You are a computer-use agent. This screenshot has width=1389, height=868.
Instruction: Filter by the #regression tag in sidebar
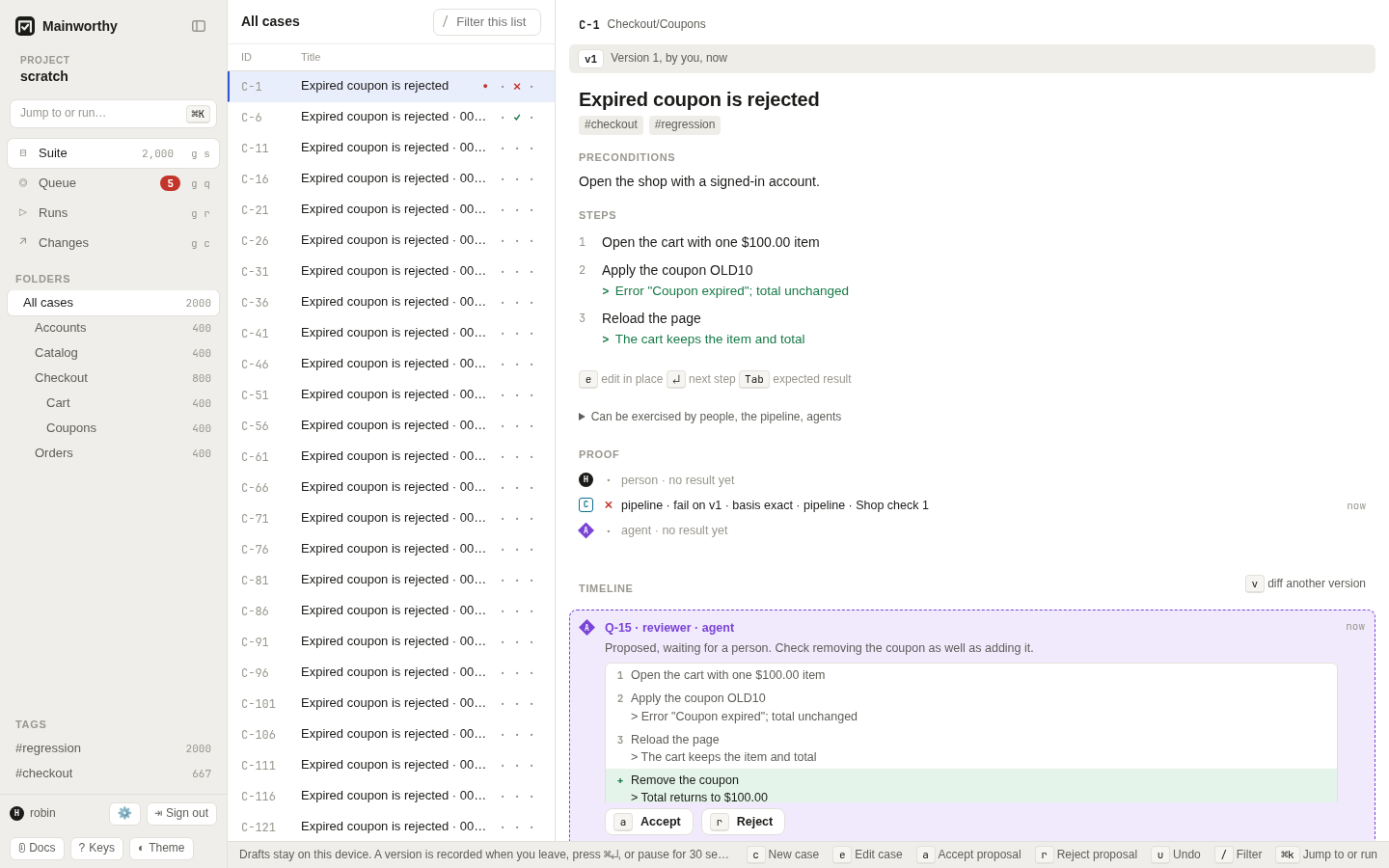click(x=114, y=748)
